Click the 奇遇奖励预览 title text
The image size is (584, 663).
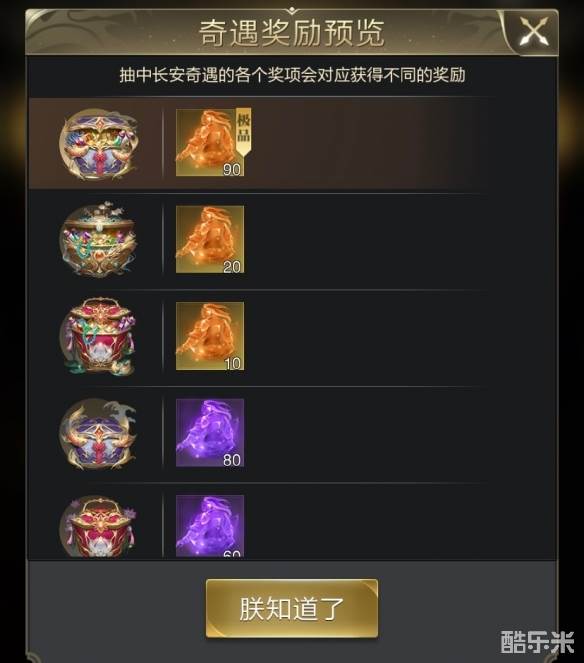[292, 33]
